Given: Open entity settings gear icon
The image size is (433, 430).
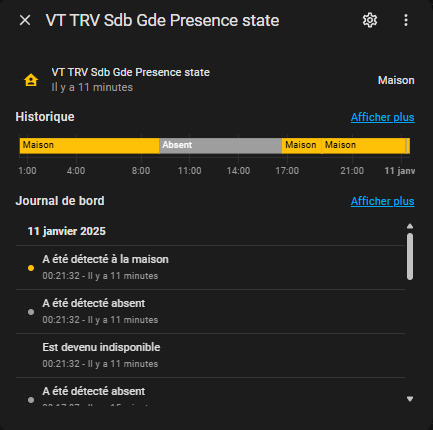Looking at the screenshot, I should click(370, 20).
